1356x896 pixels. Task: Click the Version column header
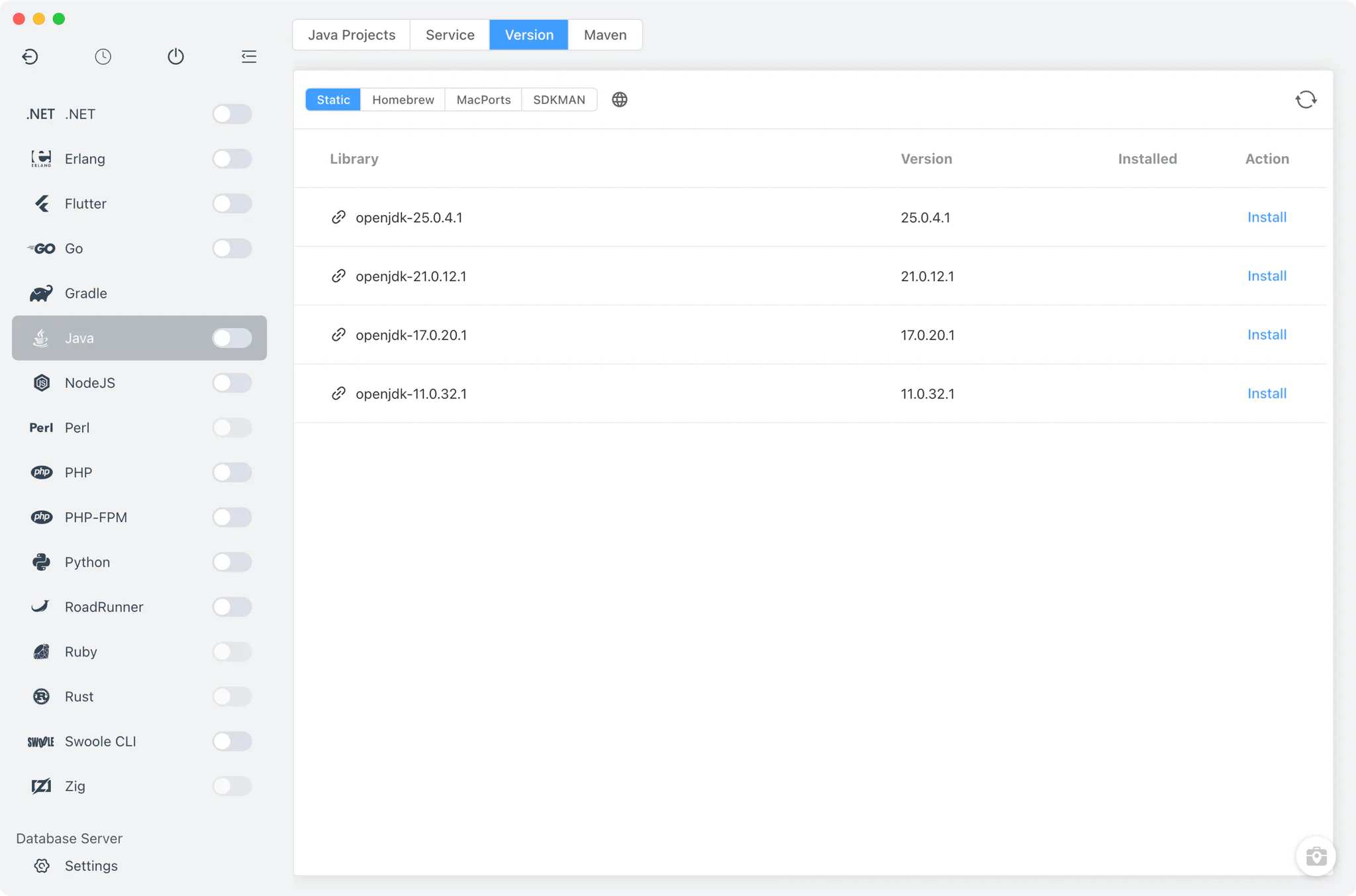coord(926,159)
